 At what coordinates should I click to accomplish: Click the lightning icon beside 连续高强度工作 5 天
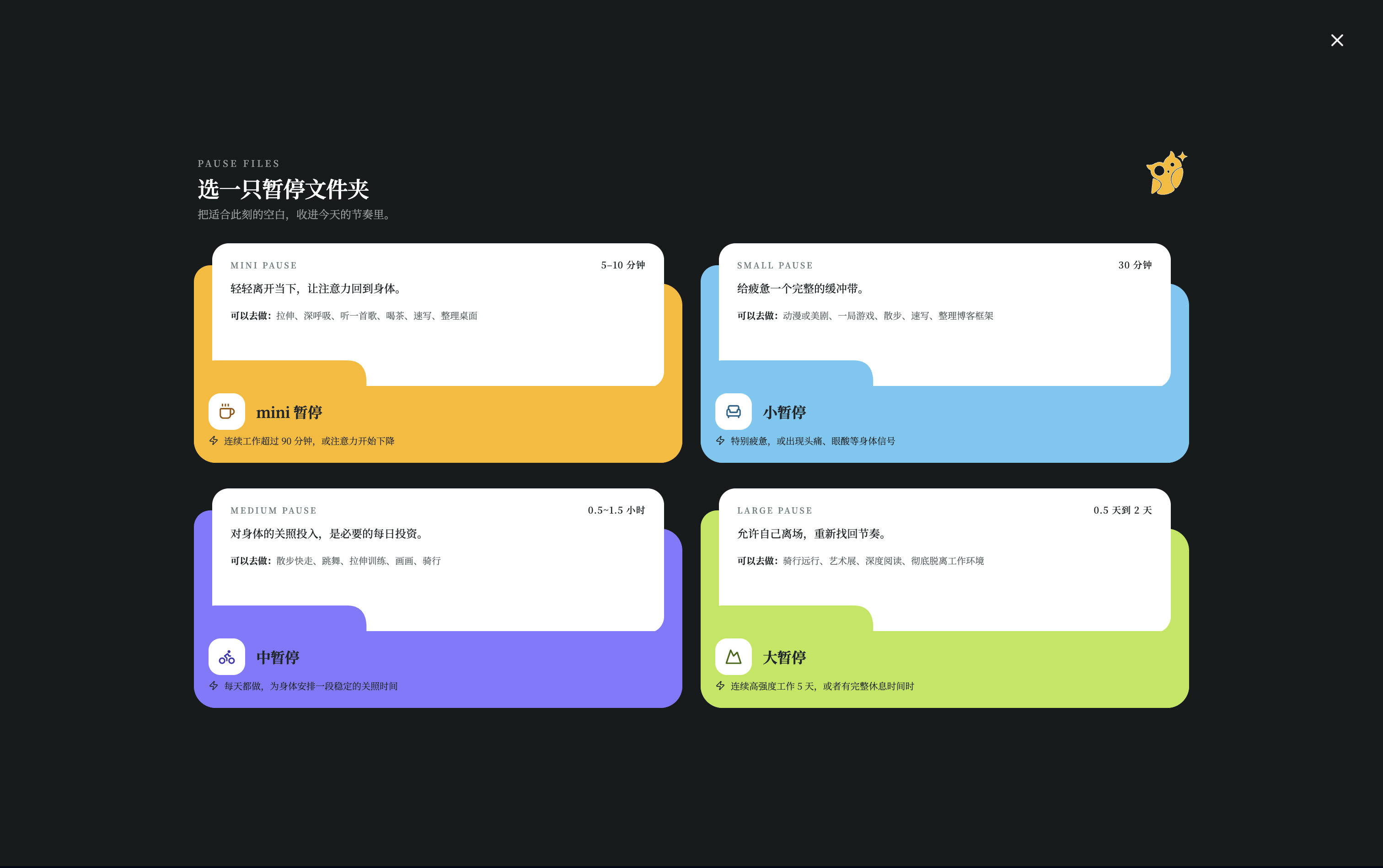(720, 686)
